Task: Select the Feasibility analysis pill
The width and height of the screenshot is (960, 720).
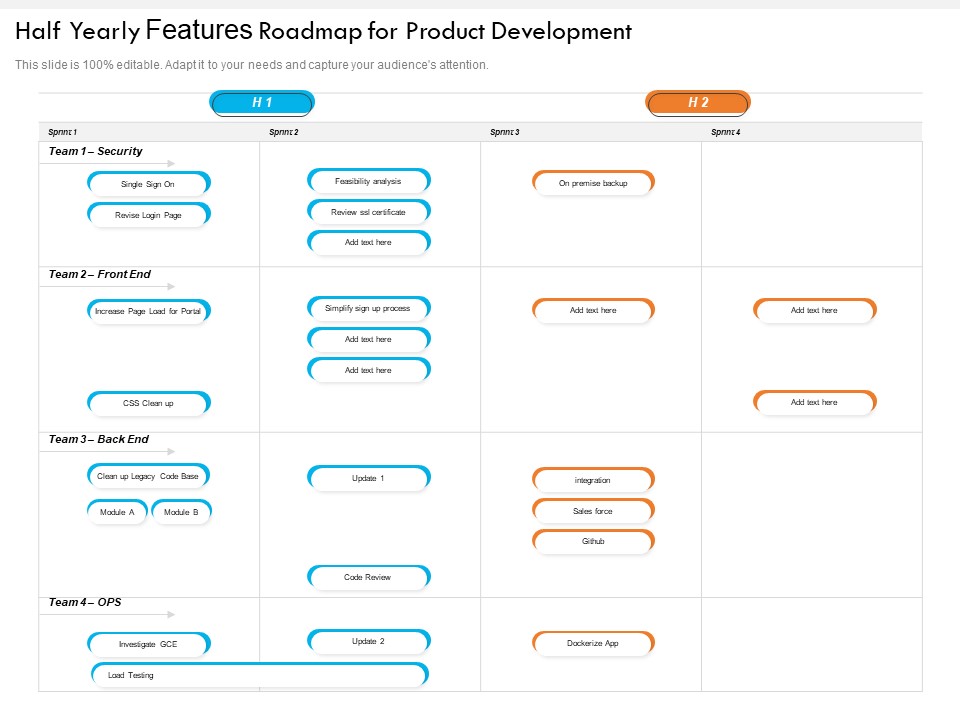Action: pyautogui.click(x=369, y=181)
